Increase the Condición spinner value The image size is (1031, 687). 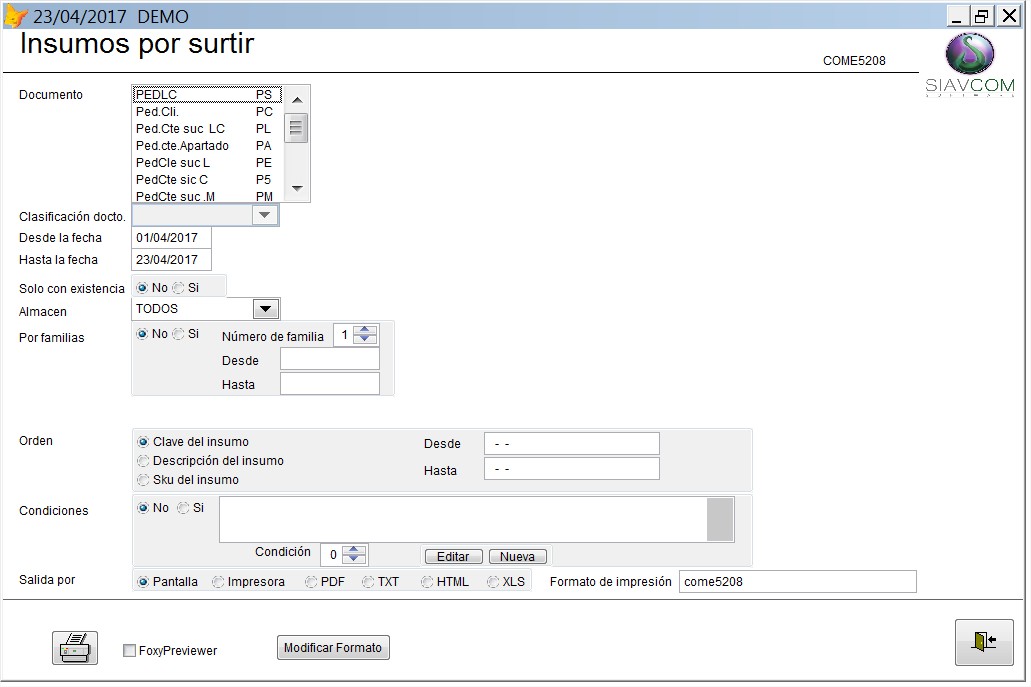(x=354, y=550)
